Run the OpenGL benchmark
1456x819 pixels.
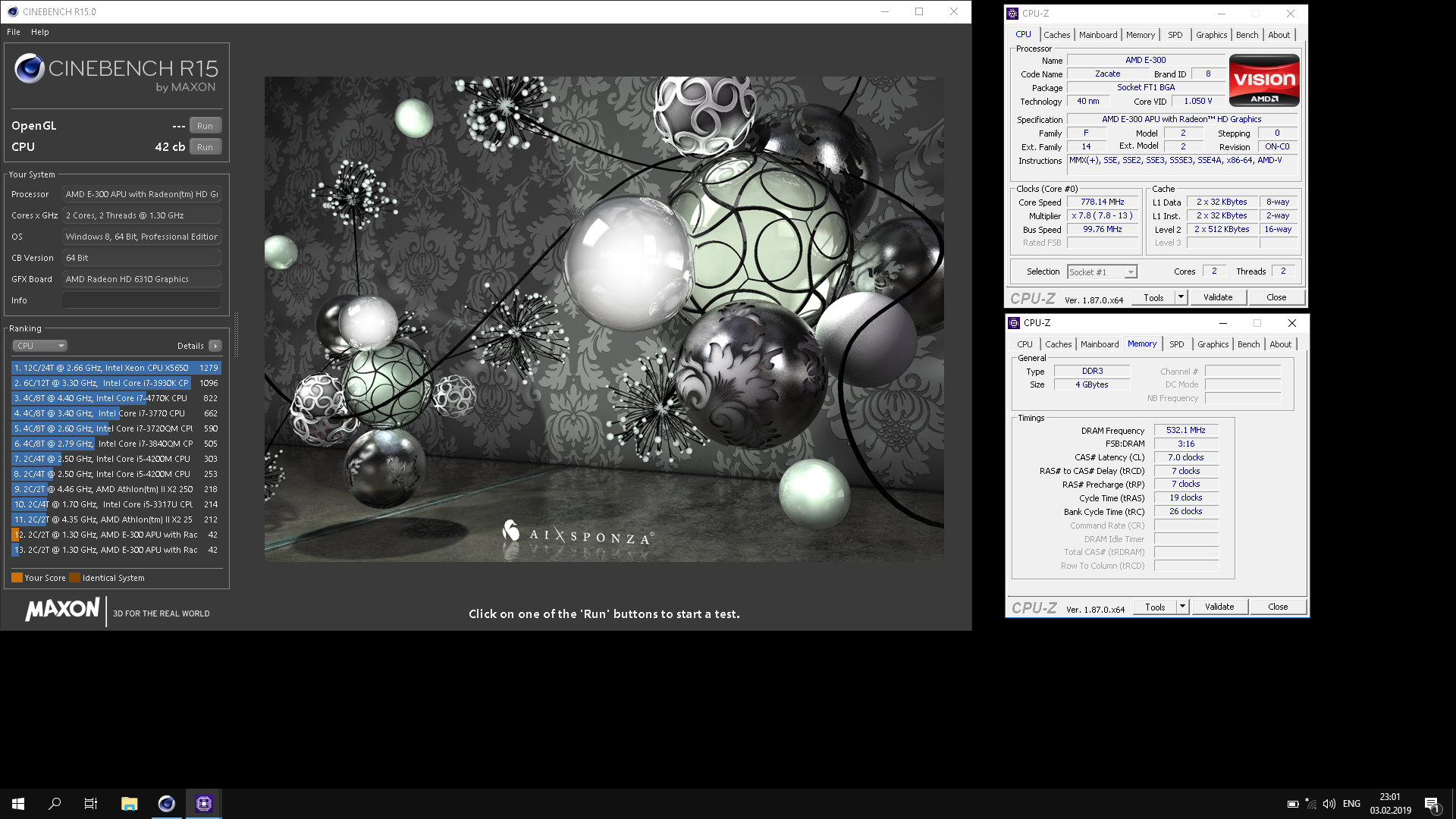(205, 126)
